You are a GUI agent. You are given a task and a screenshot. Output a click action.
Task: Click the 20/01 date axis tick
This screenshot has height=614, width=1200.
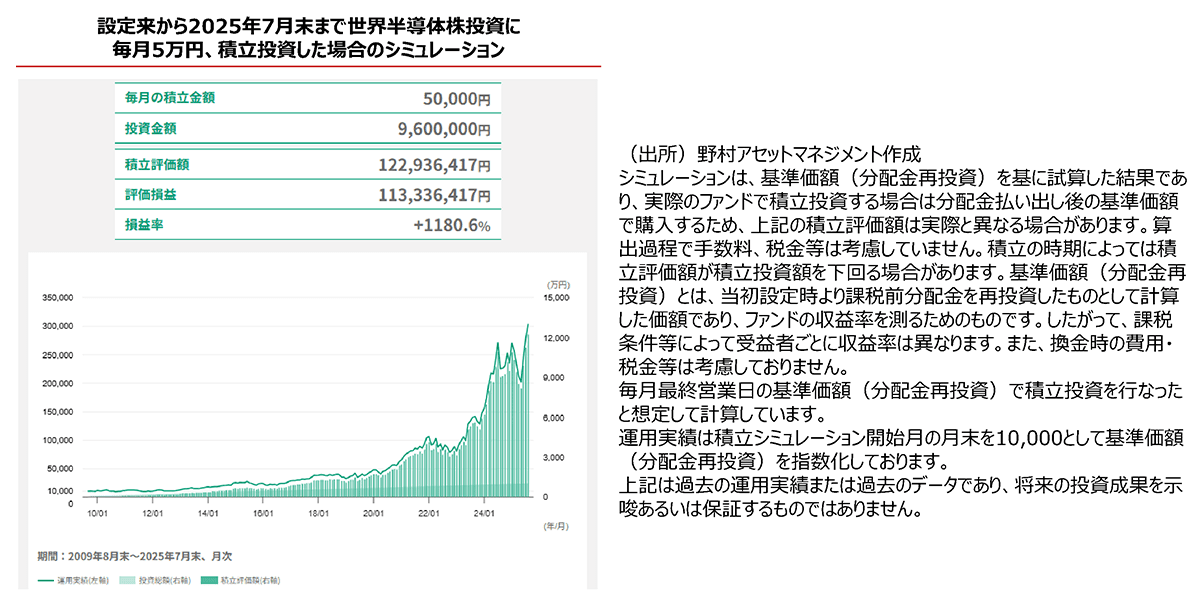pyautogui.click(x=374, y=512)
